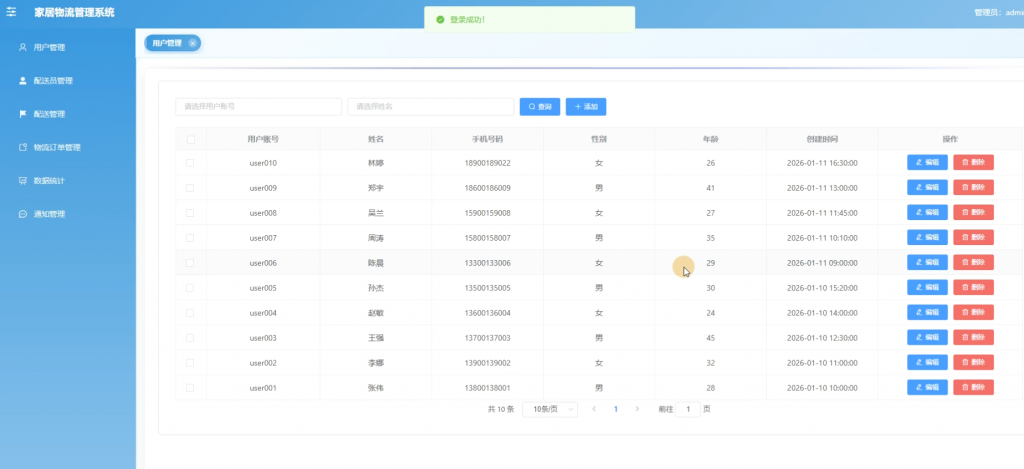Edit the user004 row

[927, 312]
